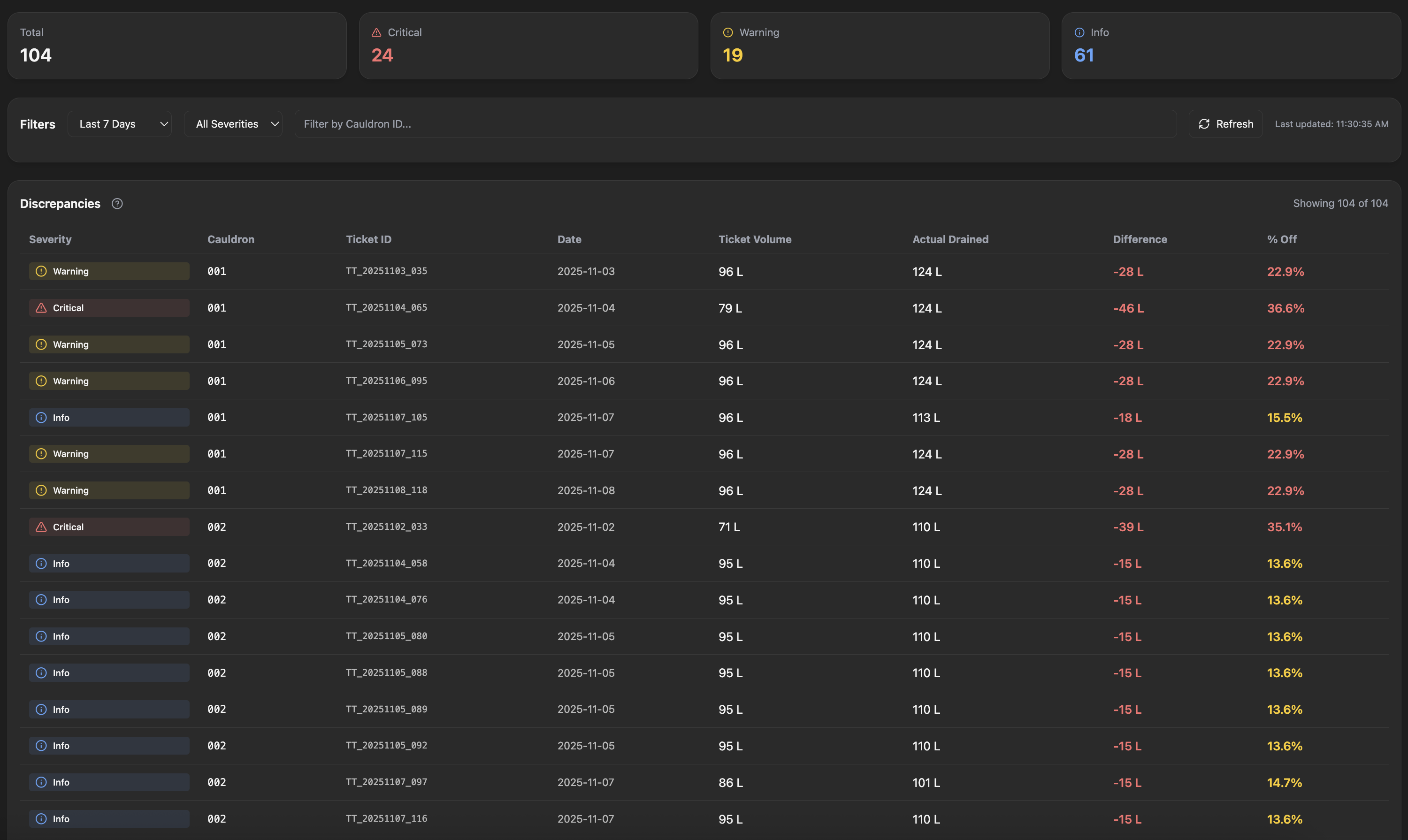Click the Warning card's exclamation icon

[727, 33]
